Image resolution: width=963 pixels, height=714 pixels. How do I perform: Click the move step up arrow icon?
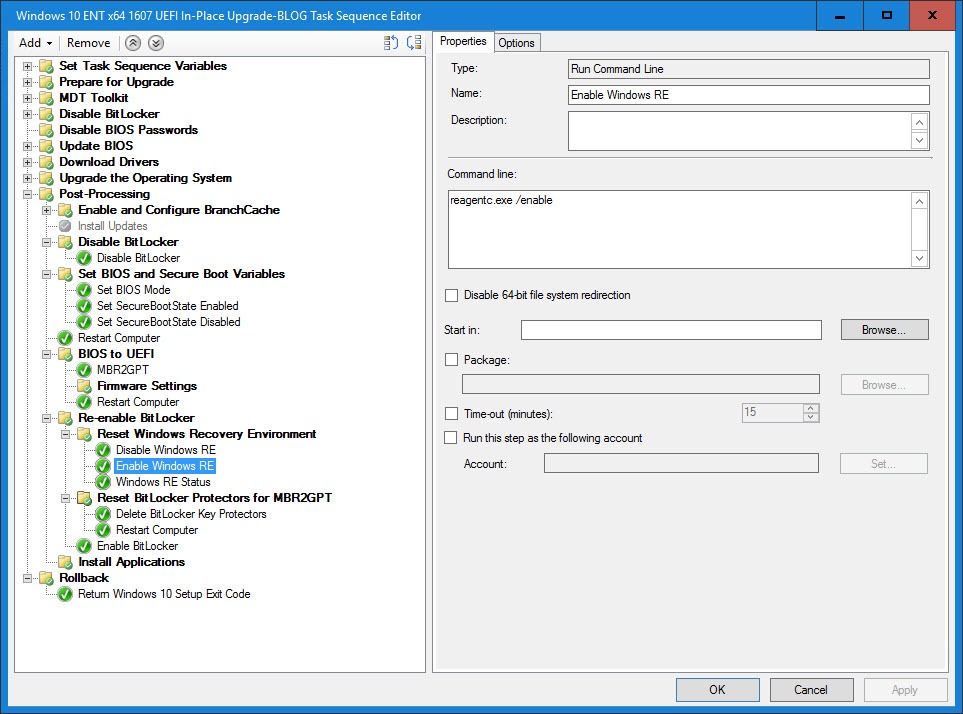[133, 43]
